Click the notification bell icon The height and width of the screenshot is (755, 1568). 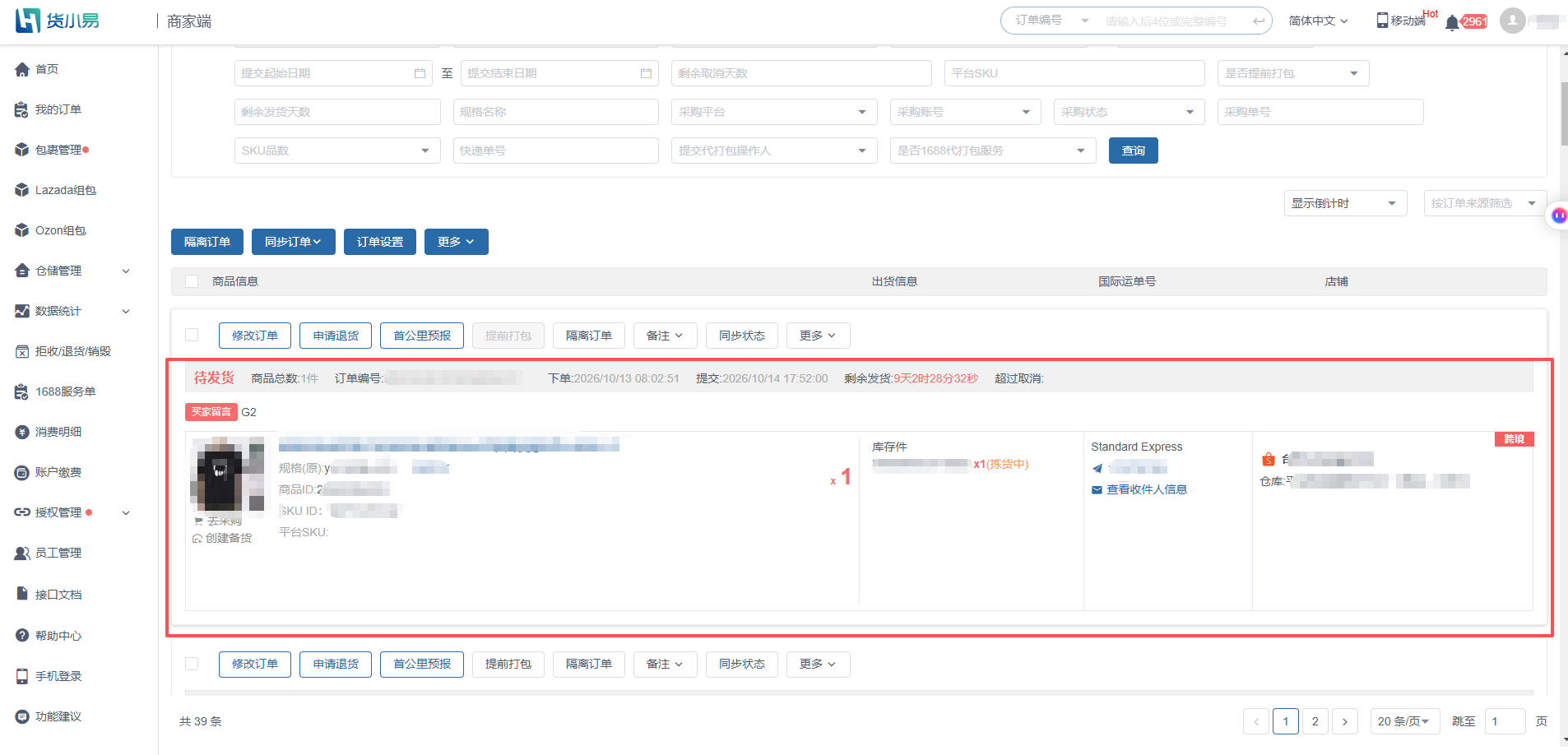[1452, 22]
